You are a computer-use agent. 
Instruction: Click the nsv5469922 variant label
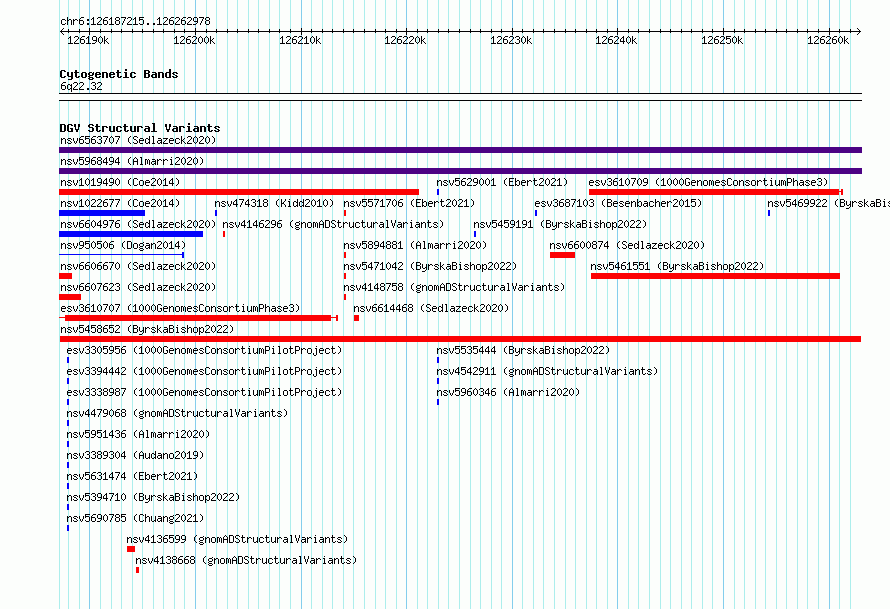point(828,203)
